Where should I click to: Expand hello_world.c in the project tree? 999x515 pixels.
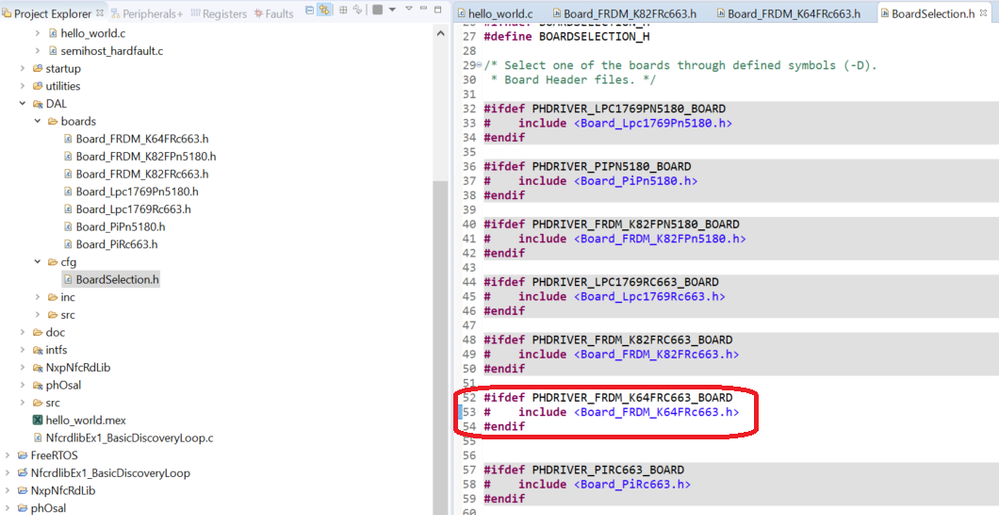tap(38, 33)
